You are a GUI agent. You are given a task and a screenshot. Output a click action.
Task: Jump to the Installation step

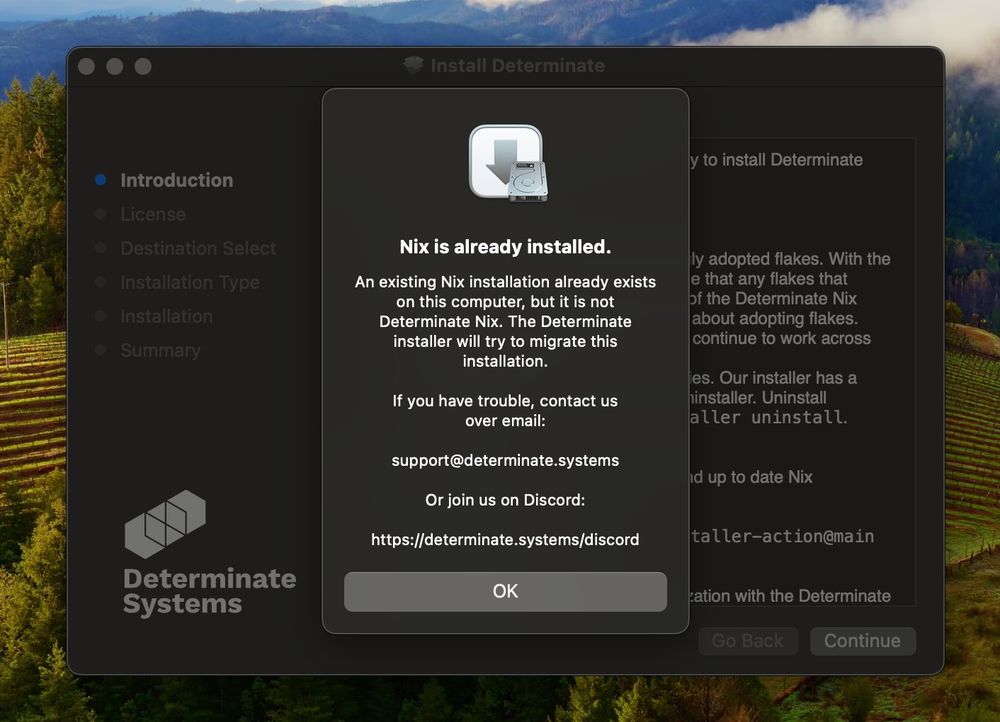(x=167, y=316)
